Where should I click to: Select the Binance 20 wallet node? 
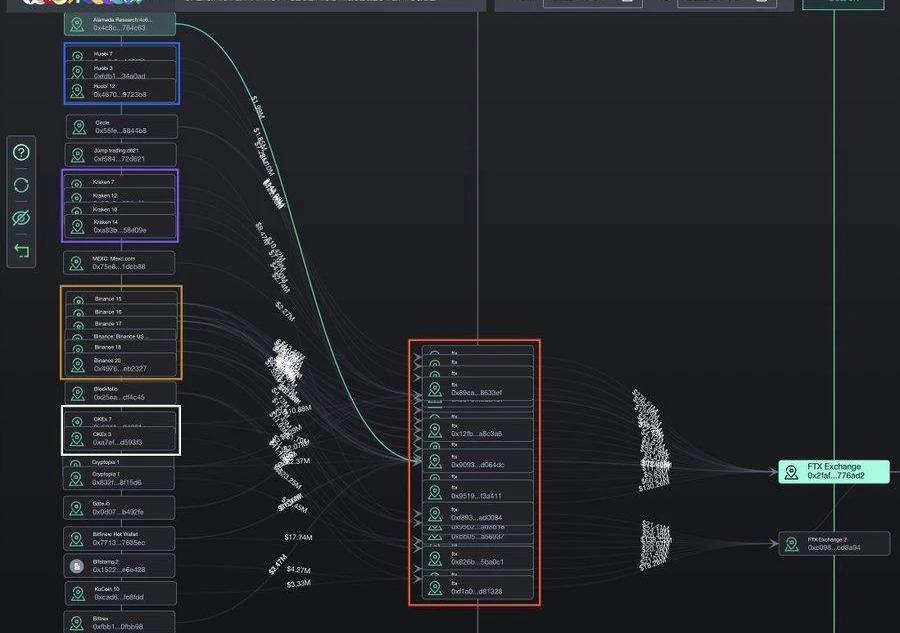122,364
